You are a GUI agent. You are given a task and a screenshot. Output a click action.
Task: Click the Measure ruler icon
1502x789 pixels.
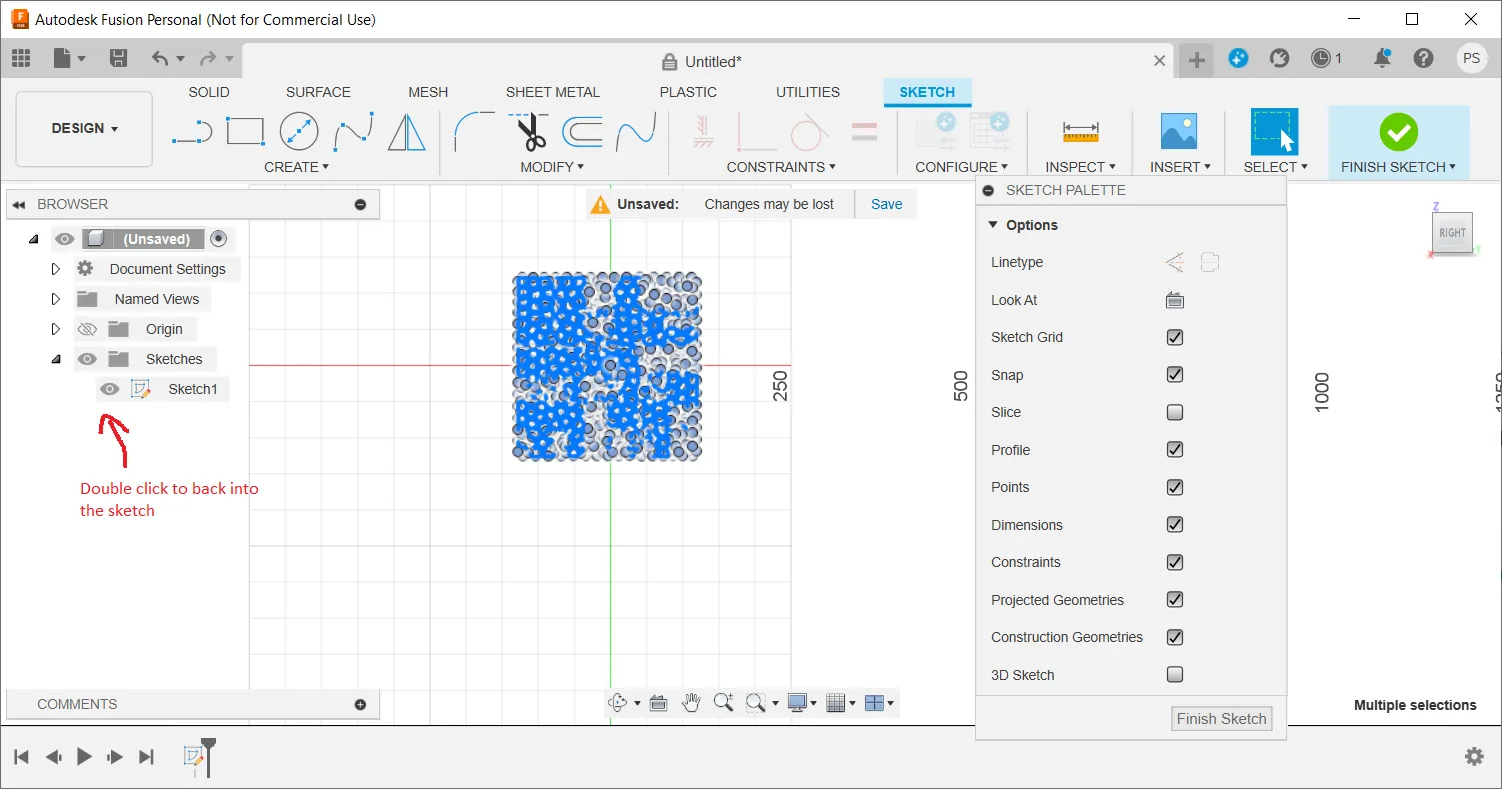point(1081,131)
